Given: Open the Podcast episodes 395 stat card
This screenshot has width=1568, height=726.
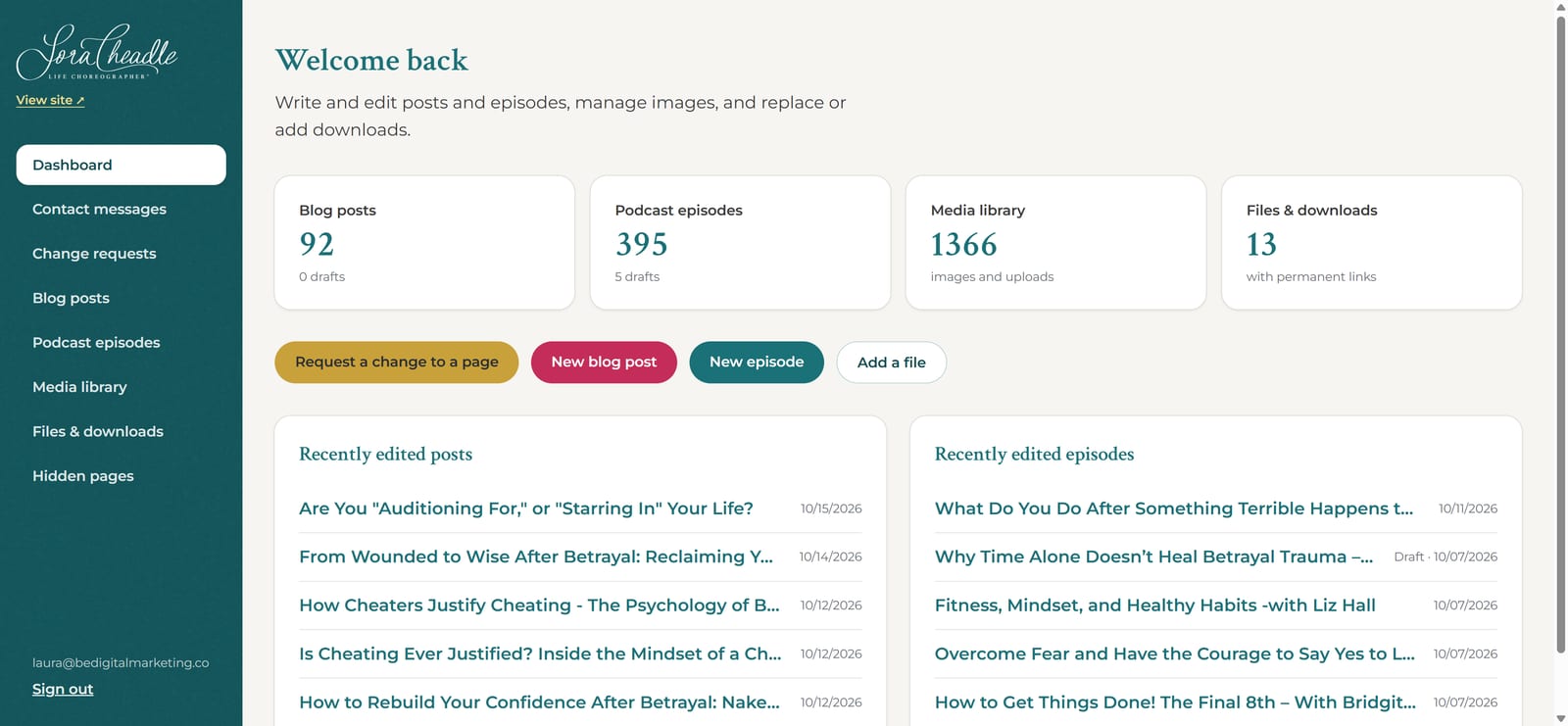Looking at the screenshot, I should (x=740, y=243).
